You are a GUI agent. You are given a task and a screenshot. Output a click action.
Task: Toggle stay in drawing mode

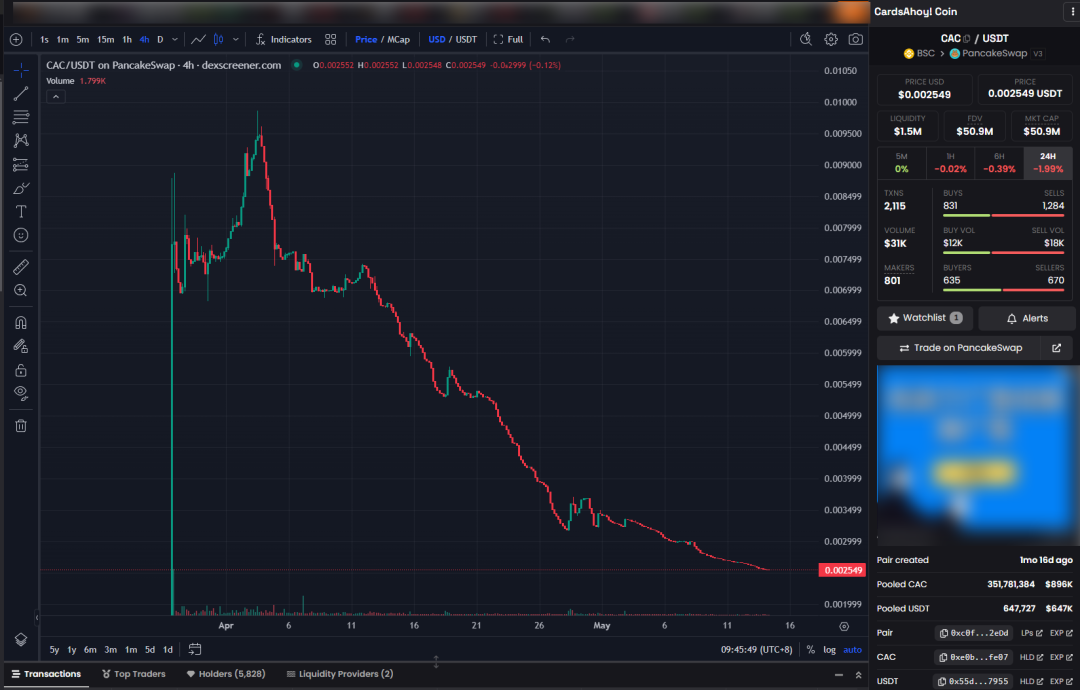pyautogui.click(x=21, y=346)
